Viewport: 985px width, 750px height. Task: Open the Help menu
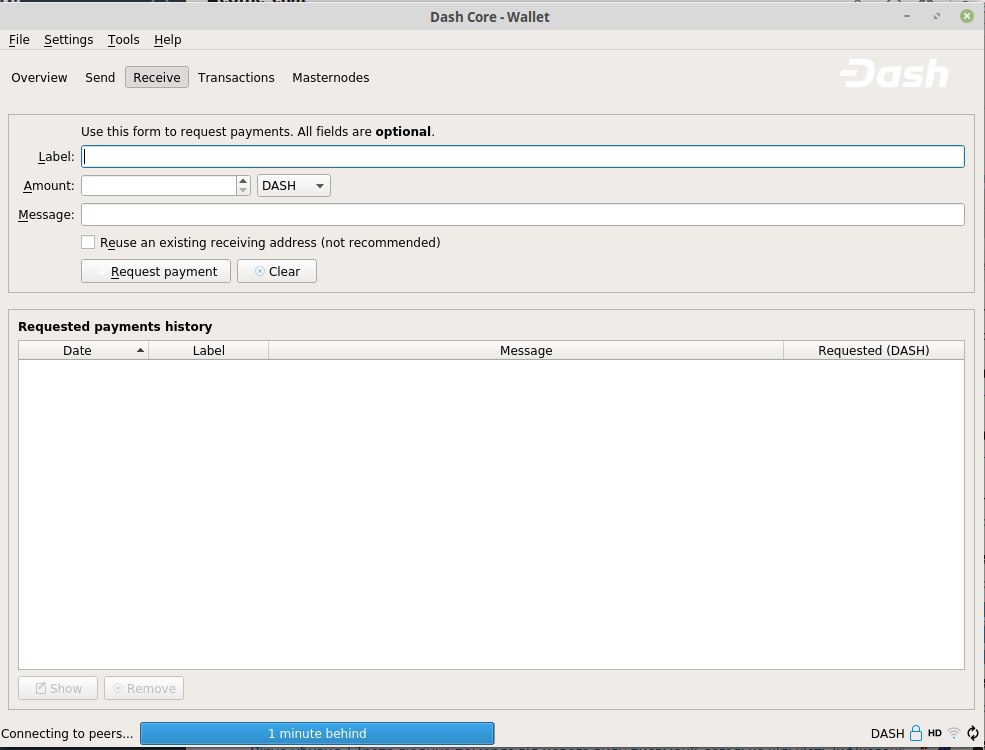(168, 40)
